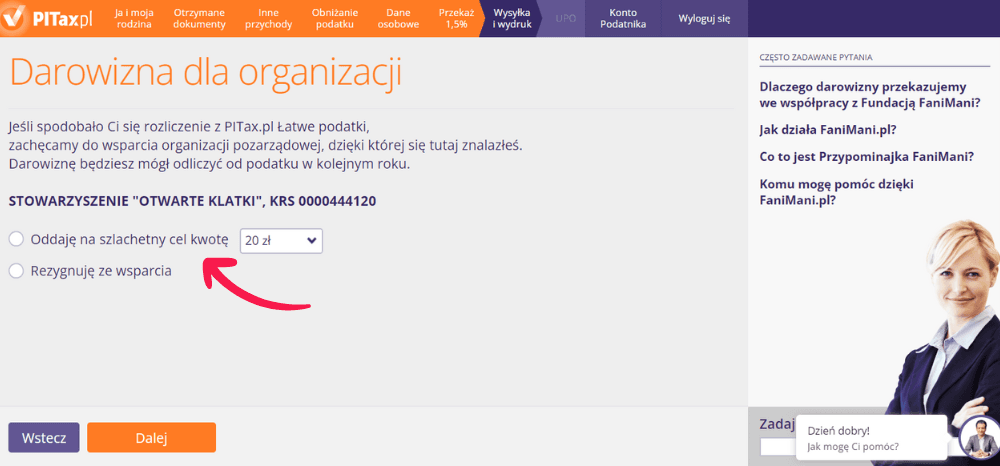Go to 'Otrzymane dokumenty' step
The height and width of the screenshot is (466, 1000).
tap(200, 18)
